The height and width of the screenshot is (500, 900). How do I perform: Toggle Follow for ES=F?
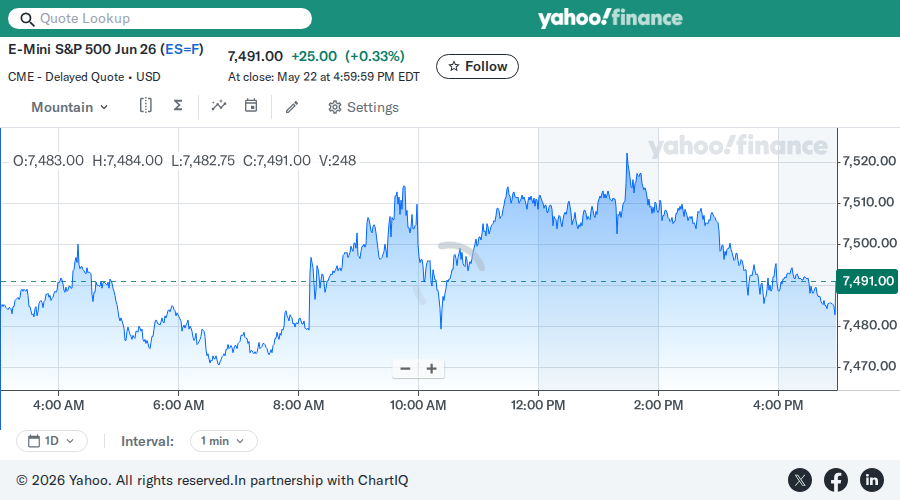pyautogui.click(x=477, y=67)
